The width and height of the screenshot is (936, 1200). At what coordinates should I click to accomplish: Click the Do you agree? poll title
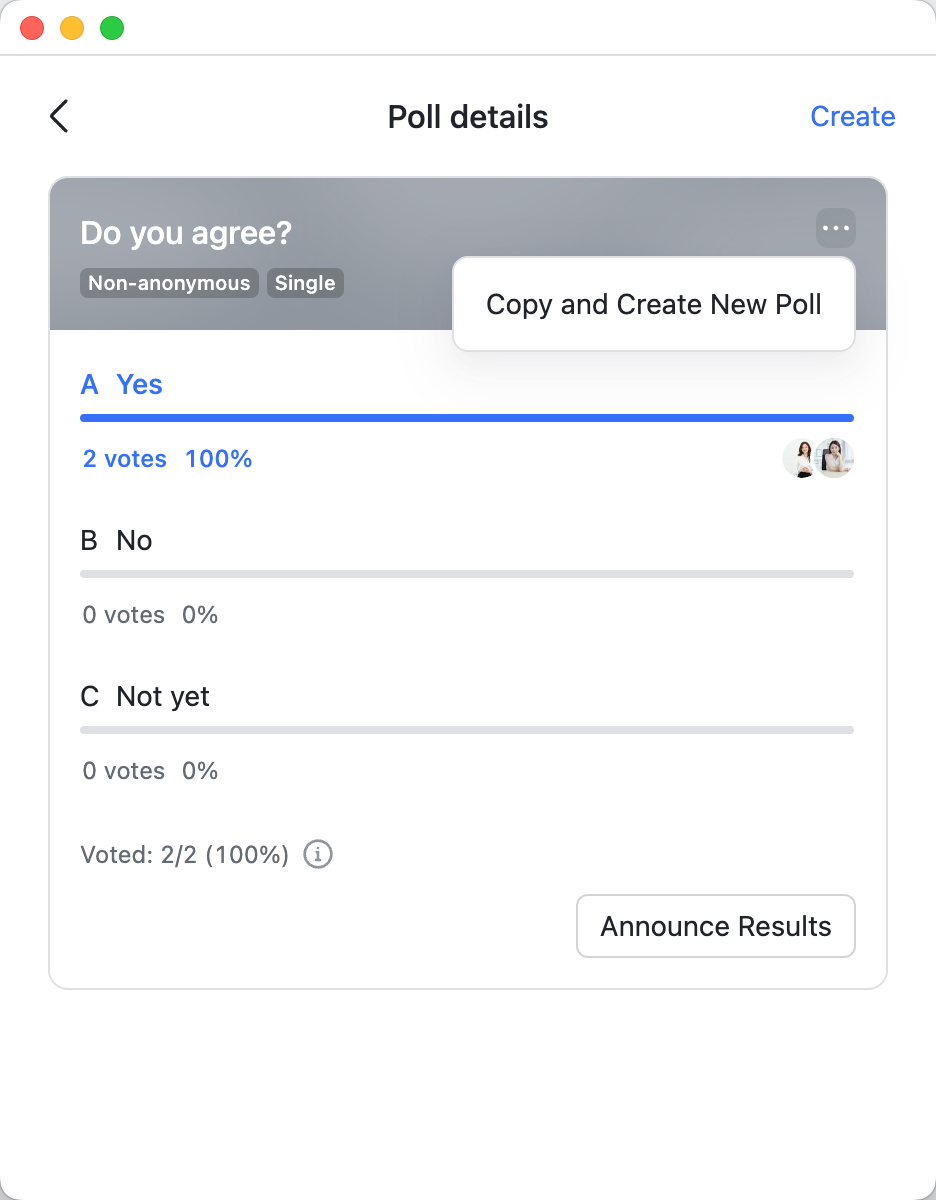(186, 234)
